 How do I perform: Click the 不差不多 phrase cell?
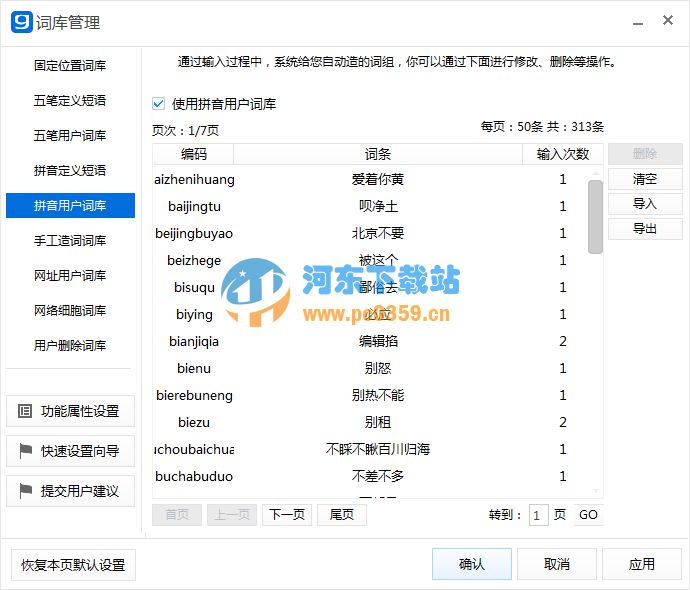tap(378, 476)
